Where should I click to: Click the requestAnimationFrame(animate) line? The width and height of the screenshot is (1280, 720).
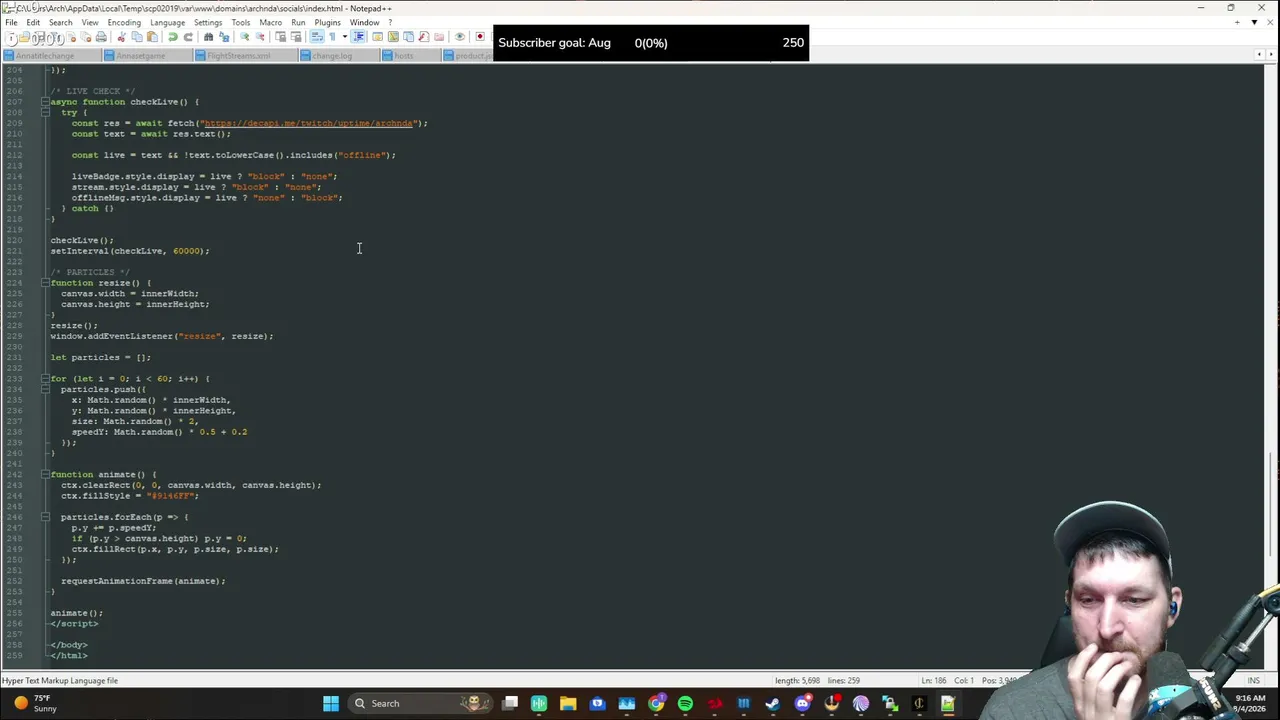[143, 581]
